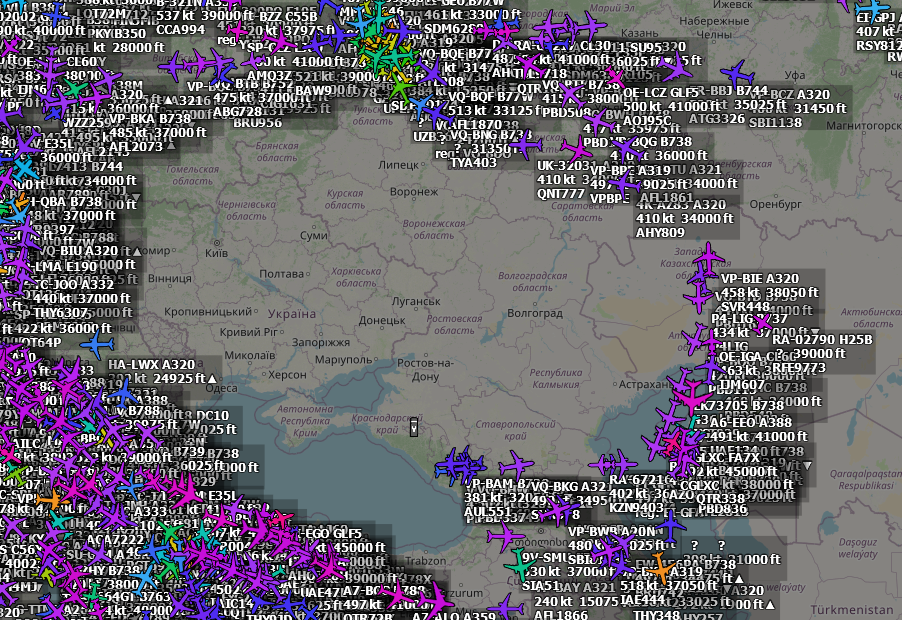Viewport: 902px width, 620px height.
Task: Select the BRU956 callsign label
Action: [258, 123]
